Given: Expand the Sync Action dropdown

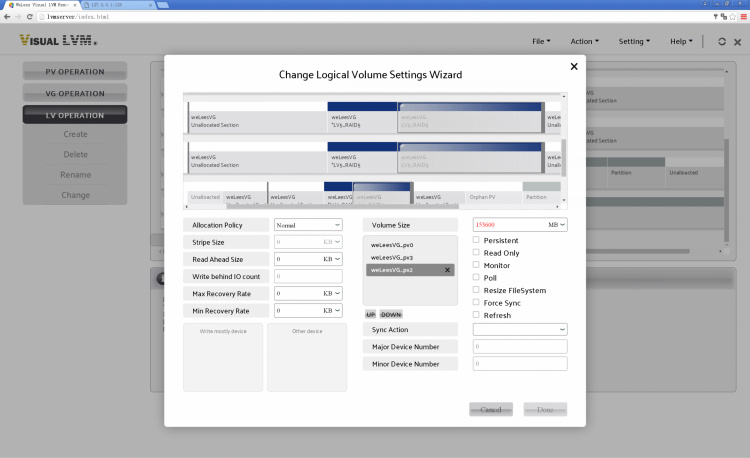Looking at the screenshot, I should [x=519, y=329].
